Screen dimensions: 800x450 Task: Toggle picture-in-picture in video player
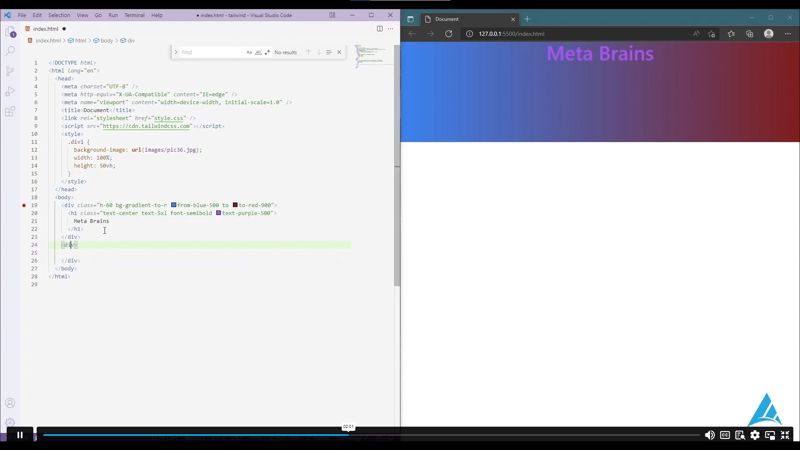[770, 435]
